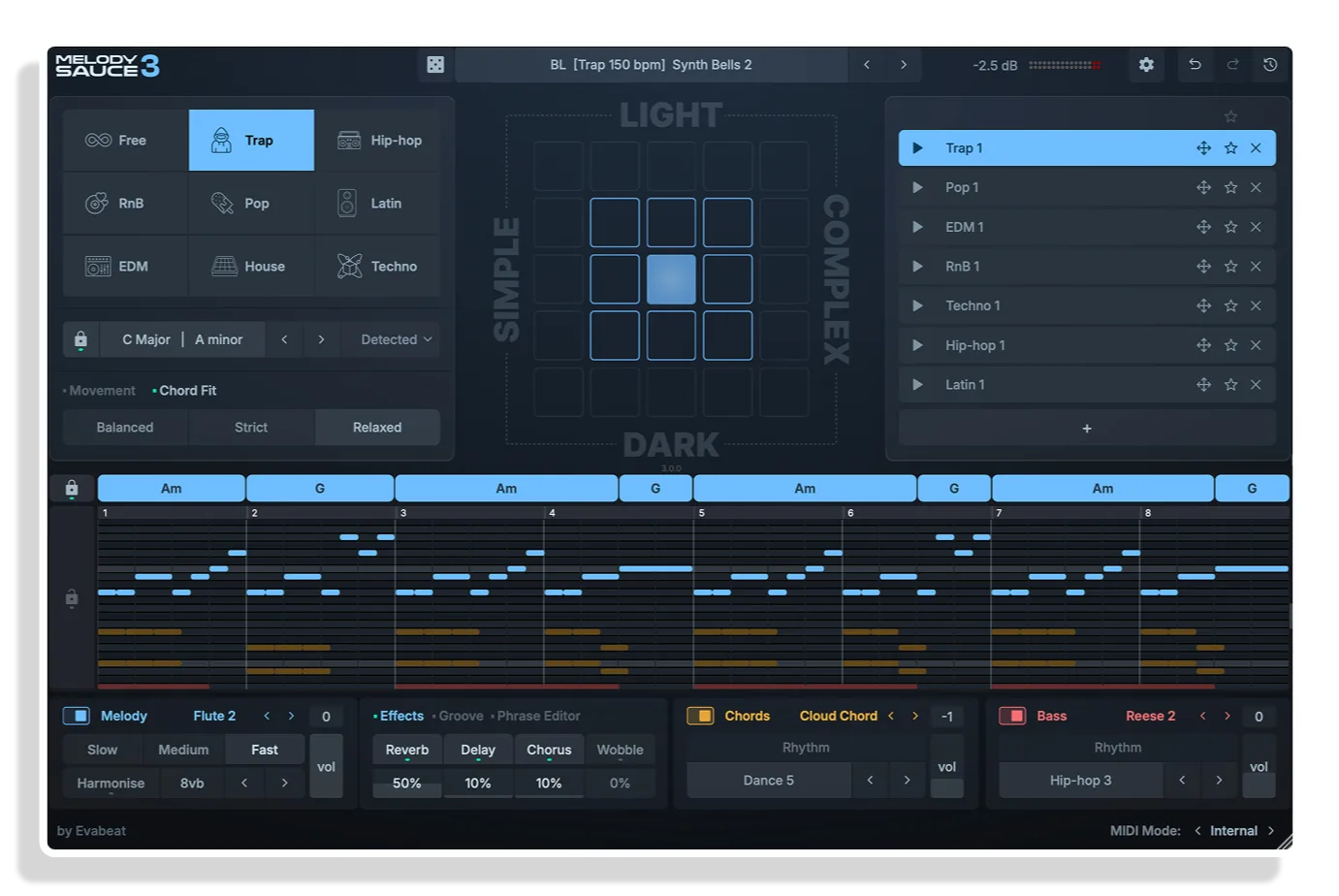Remove the Pop 1 pattern
Viewport: 1339px width, 896px height.
click(1256, 187)
